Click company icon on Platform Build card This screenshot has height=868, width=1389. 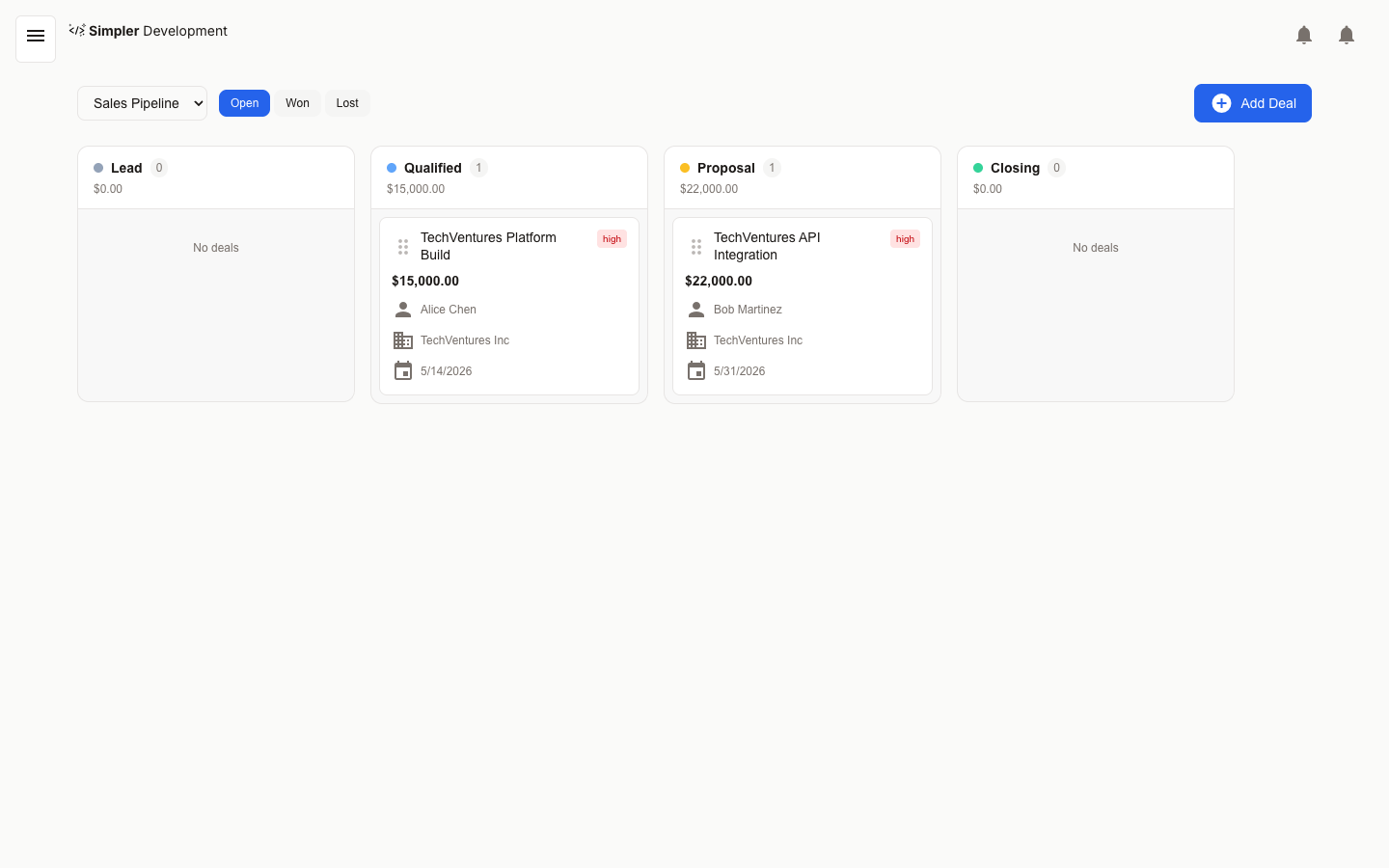[403, 340]
